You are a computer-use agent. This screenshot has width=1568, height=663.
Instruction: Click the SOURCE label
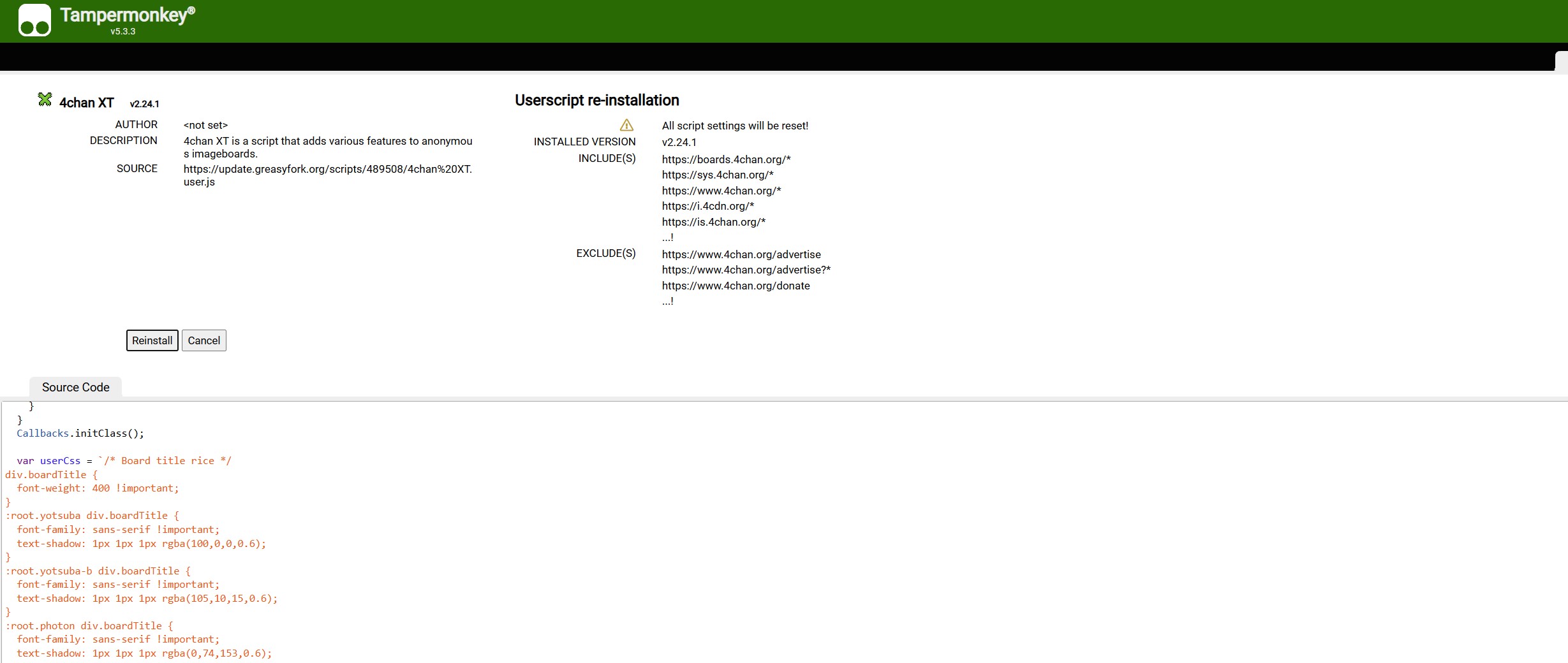coord(137,168)
